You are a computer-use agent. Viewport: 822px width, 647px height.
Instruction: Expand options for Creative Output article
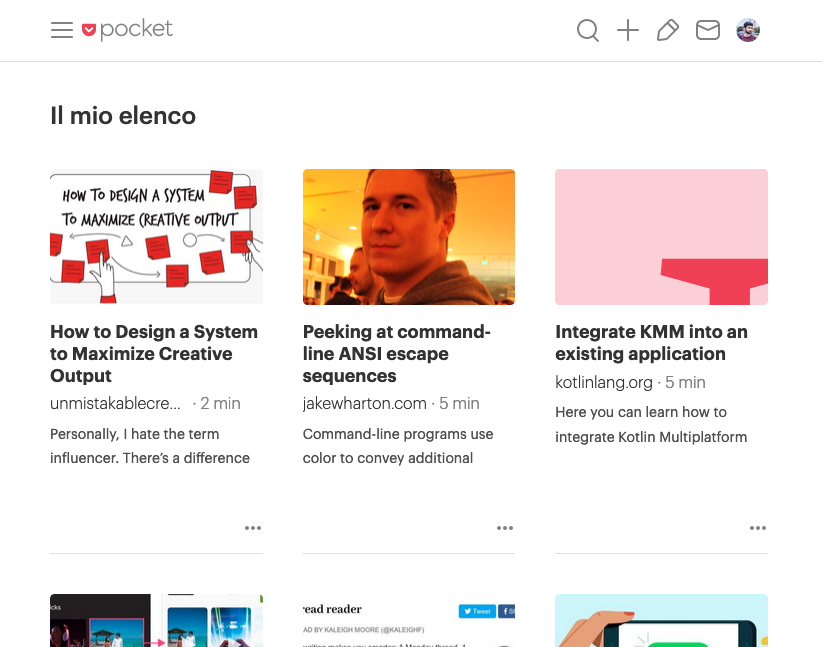pos(253,528)
